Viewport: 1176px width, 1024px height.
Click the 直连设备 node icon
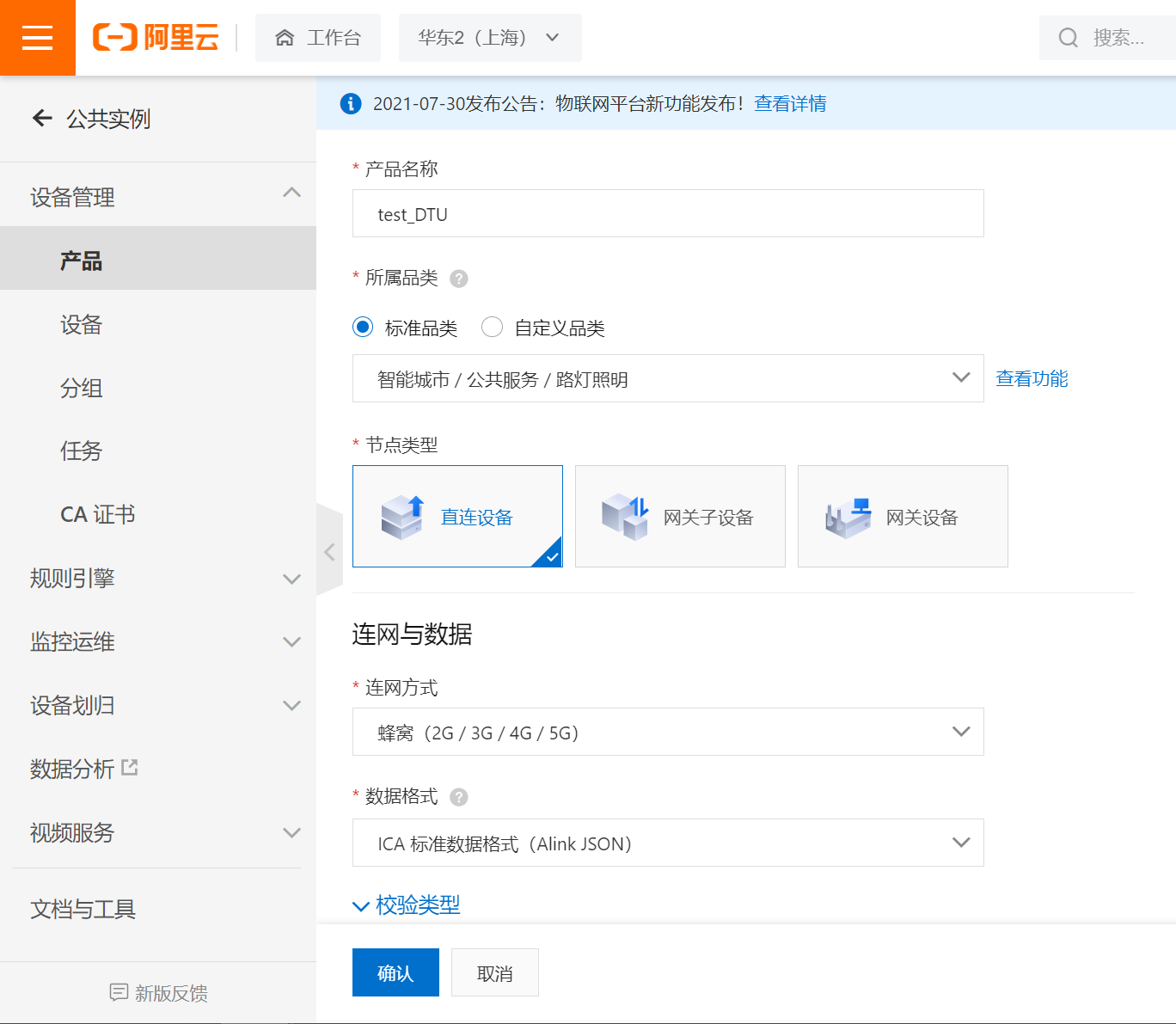(402, 517)
